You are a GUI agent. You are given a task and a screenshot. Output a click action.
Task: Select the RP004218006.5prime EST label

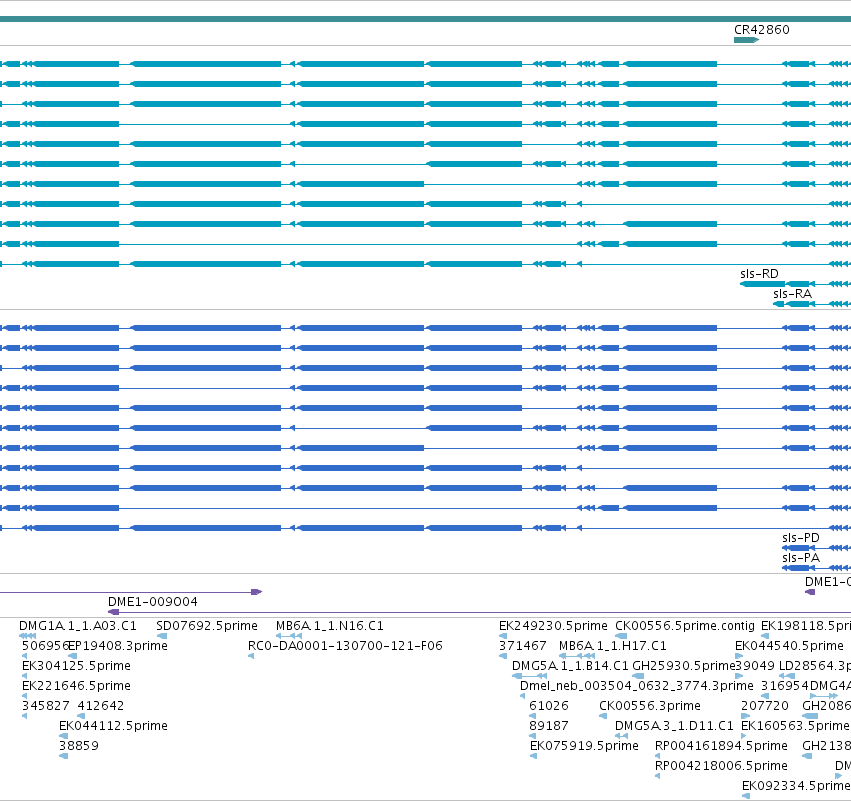(x=721, y=766)
